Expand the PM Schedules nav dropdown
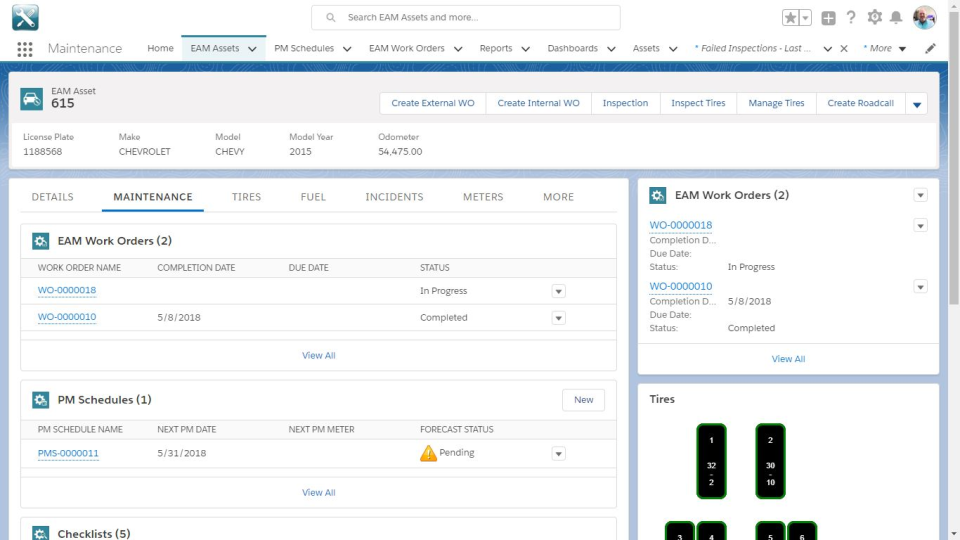 [x=347, y=49]
